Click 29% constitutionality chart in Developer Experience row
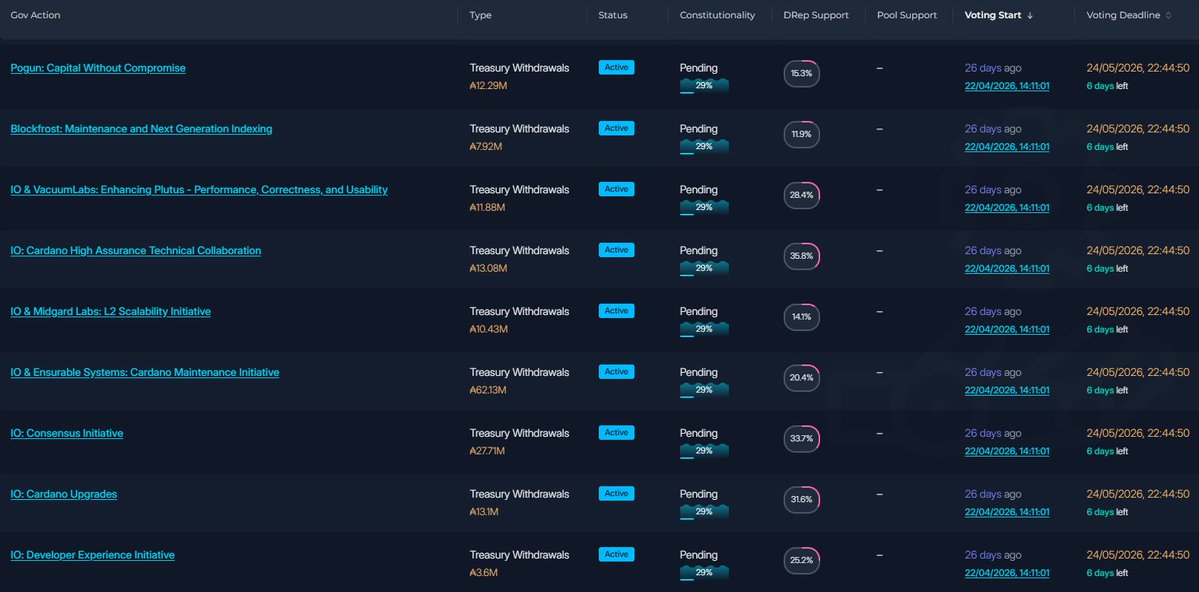 (x=704, y=573)
